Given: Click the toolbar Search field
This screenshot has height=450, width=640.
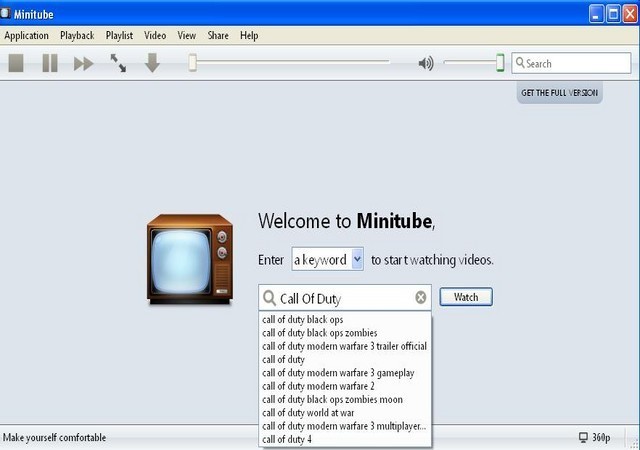Looking at the screenshot, I should (x=571, y=63).
